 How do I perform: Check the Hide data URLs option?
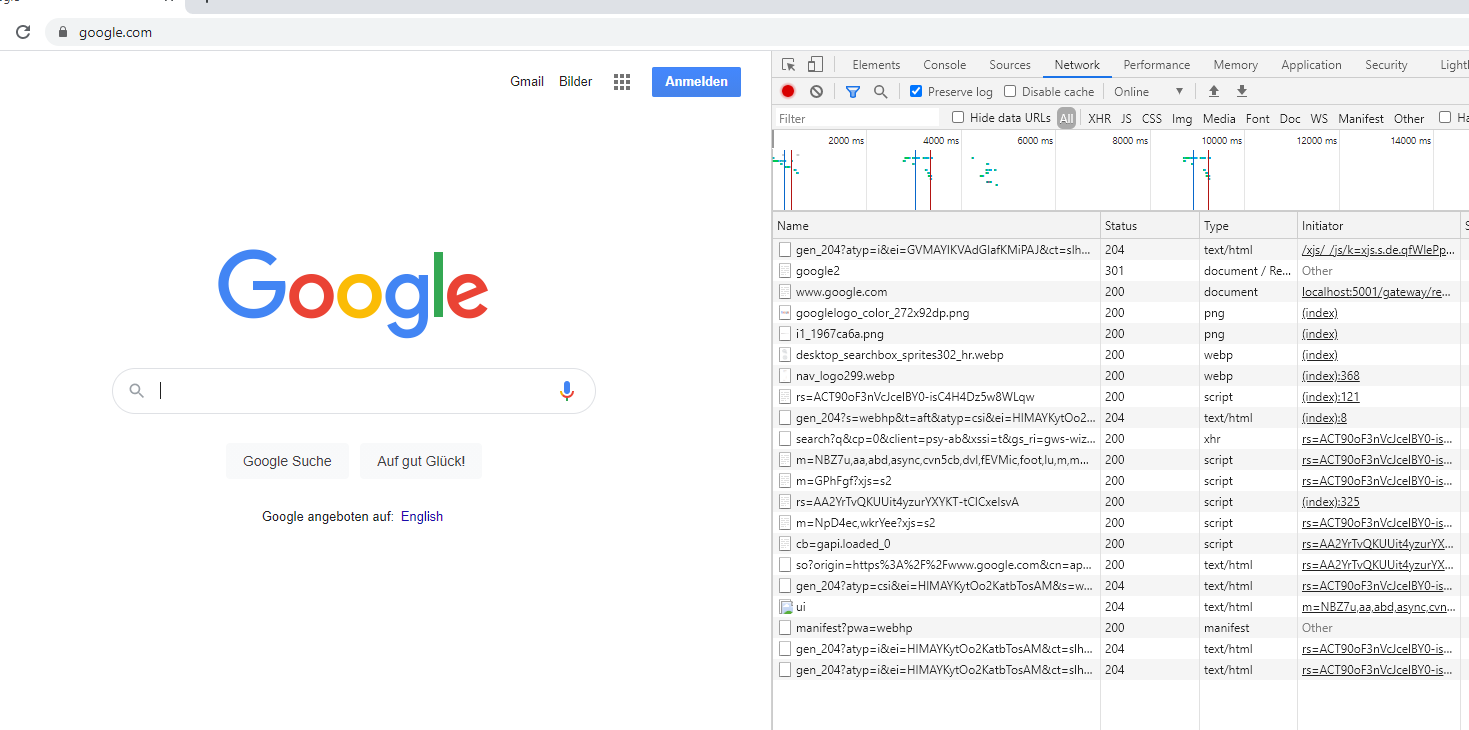957,117
